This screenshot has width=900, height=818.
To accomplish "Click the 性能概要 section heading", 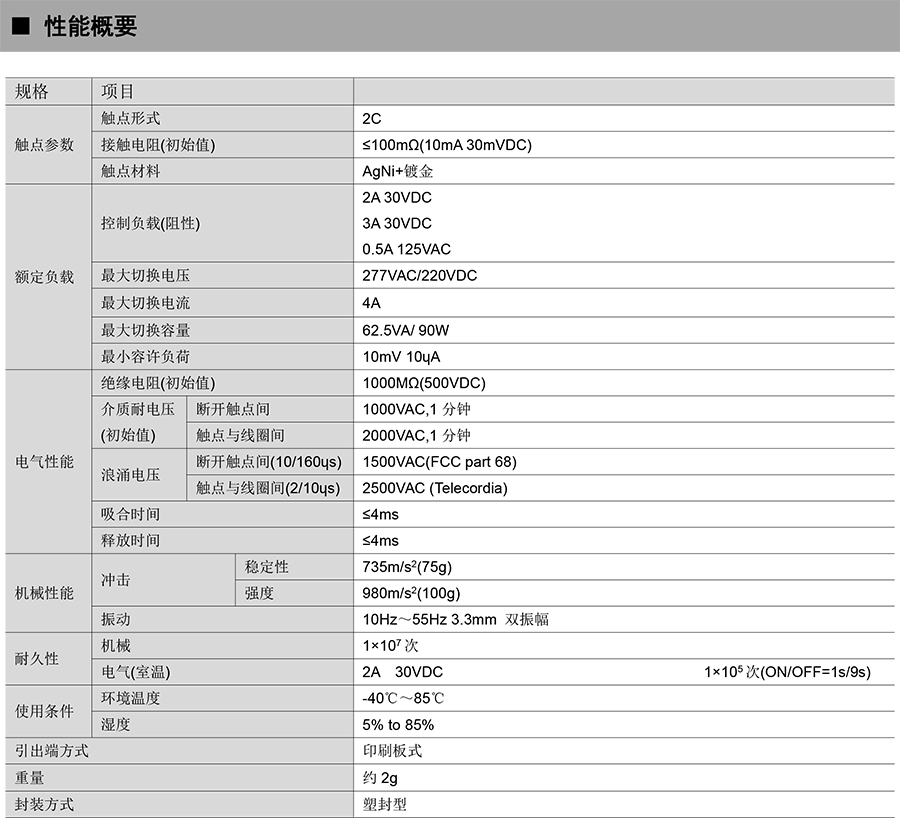I will 90,28.
